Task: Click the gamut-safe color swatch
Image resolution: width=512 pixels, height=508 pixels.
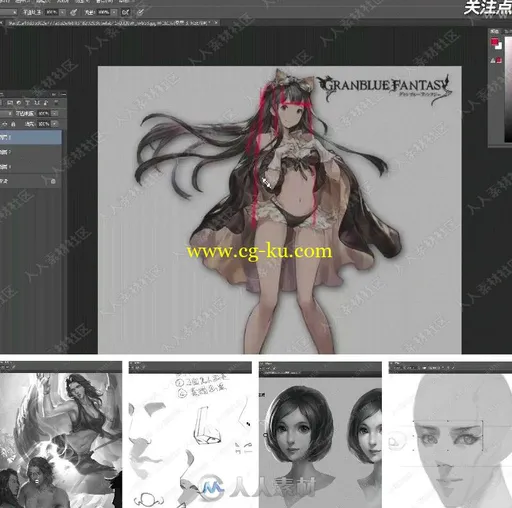Action: point(499,60)
